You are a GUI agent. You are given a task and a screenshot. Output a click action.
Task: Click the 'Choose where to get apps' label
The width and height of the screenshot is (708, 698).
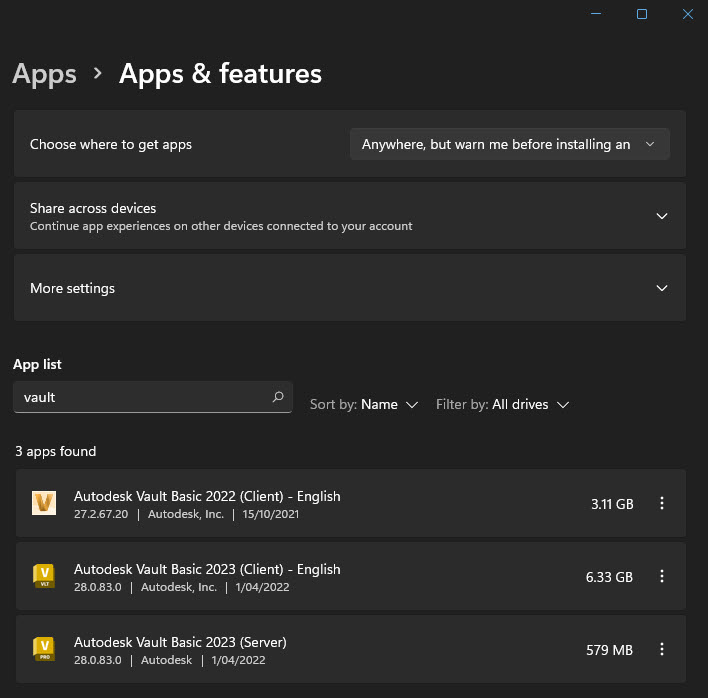(111, 144)
